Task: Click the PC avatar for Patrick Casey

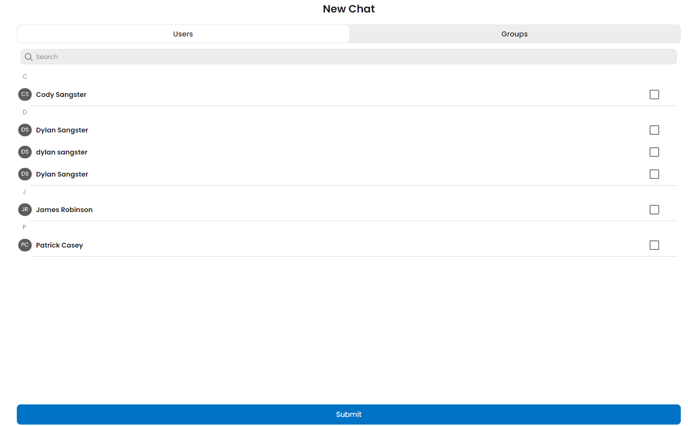Action: coord(25,245)
